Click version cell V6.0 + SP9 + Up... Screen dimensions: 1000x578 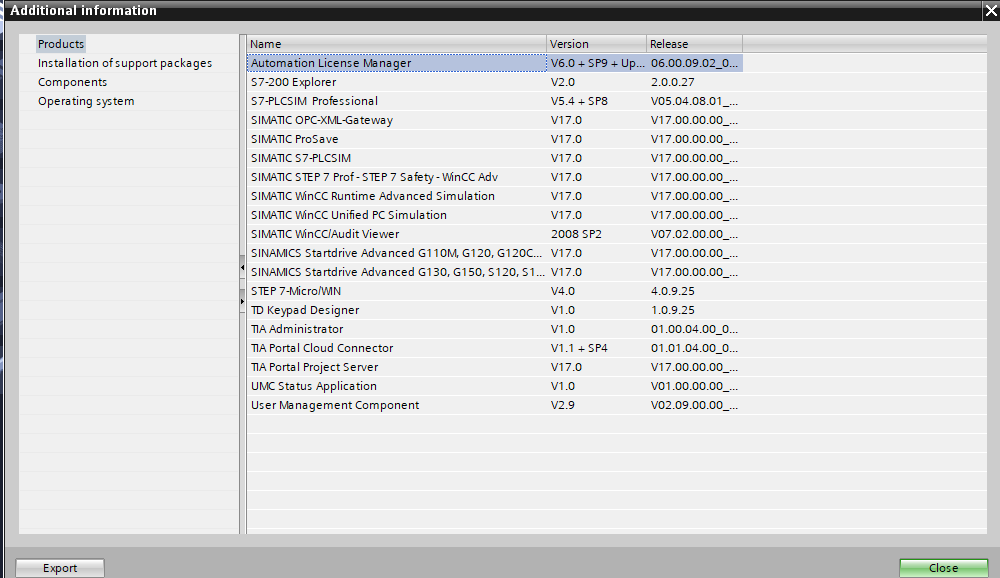(x=596, y=63)
